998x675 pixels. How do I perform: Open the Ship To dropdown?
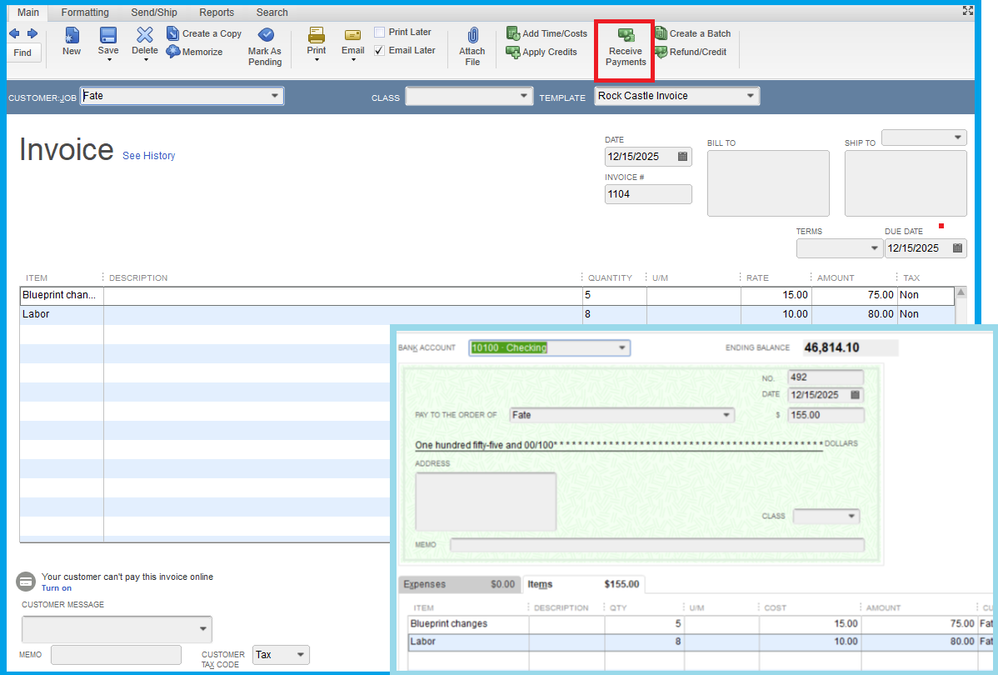(957, 137)
